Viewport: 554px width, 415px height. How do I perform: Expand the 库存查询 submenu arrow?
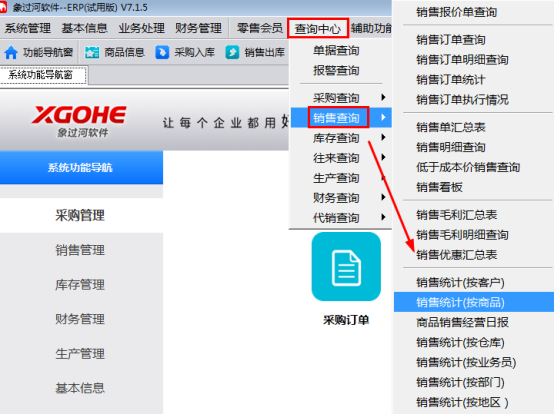click(x=383, y=137)
